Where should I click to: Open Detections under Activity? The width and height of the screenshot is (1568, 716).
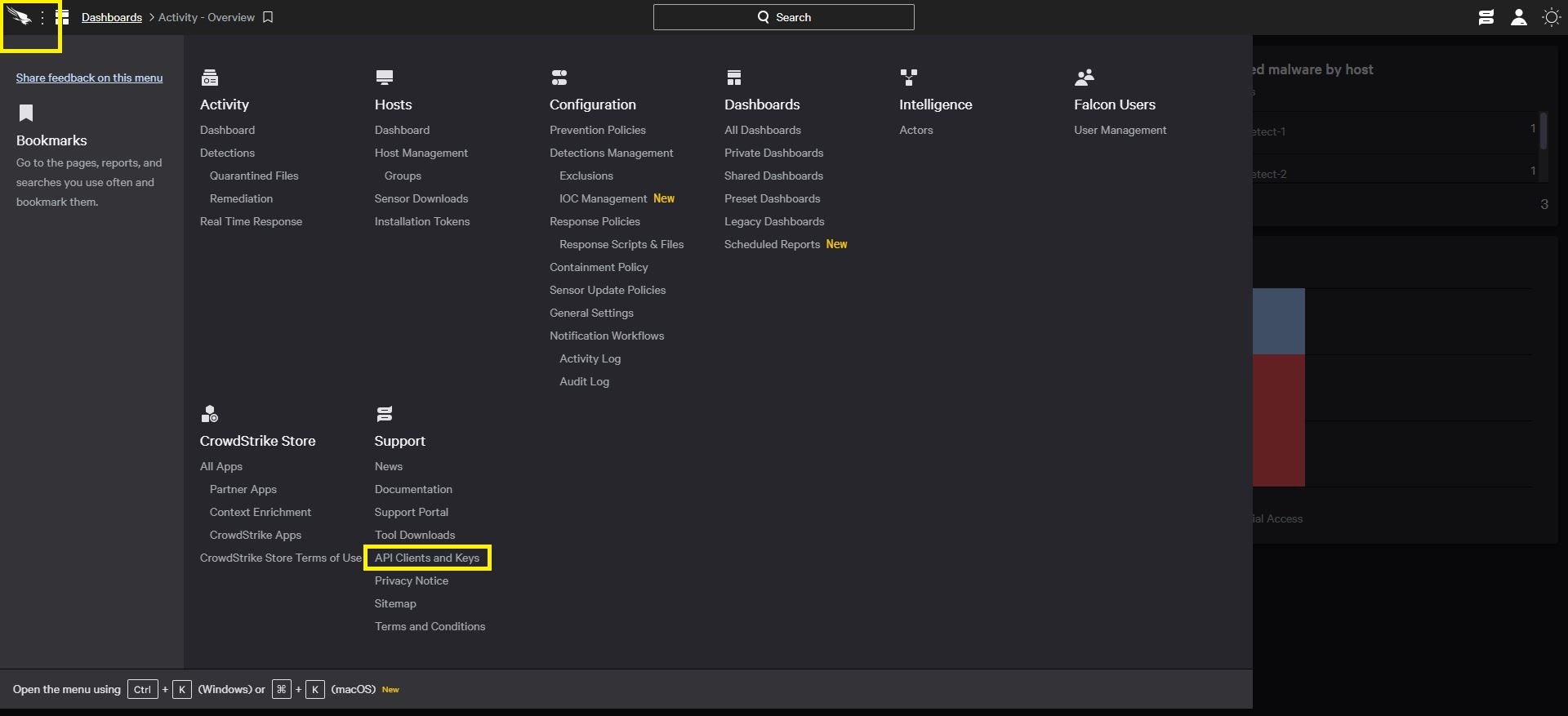[227, 153]
